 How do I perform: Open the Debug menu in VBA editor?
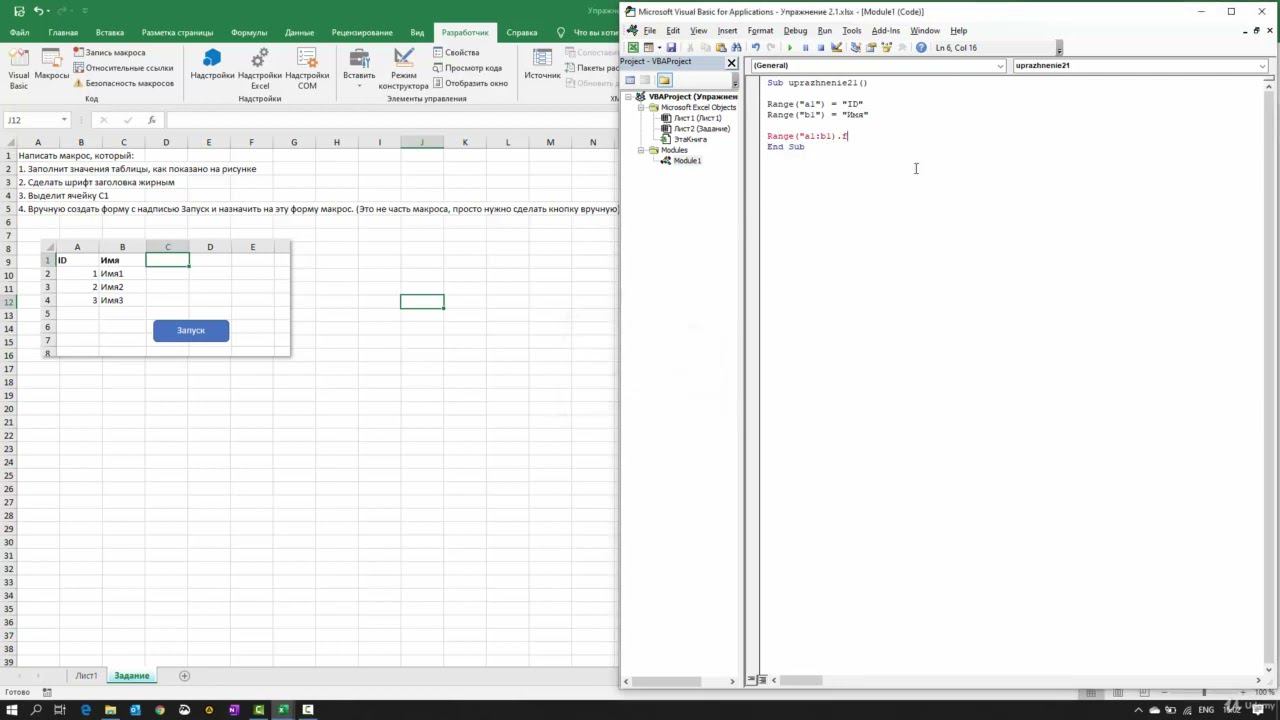tap(795, 31)
